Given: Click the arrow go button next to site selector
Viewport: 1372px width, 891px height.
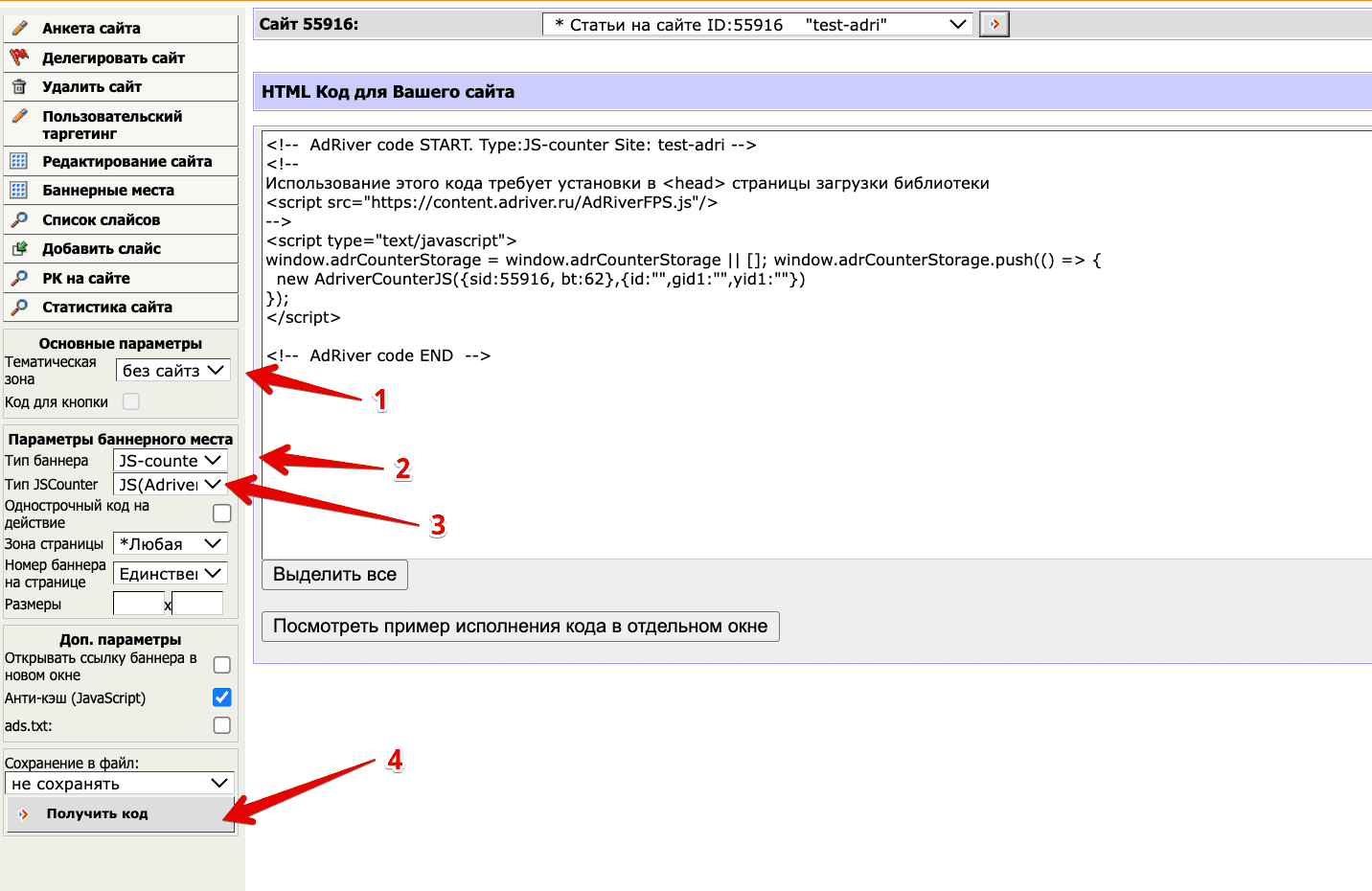Looking at the screenshot, I should (x=995, y=24).
